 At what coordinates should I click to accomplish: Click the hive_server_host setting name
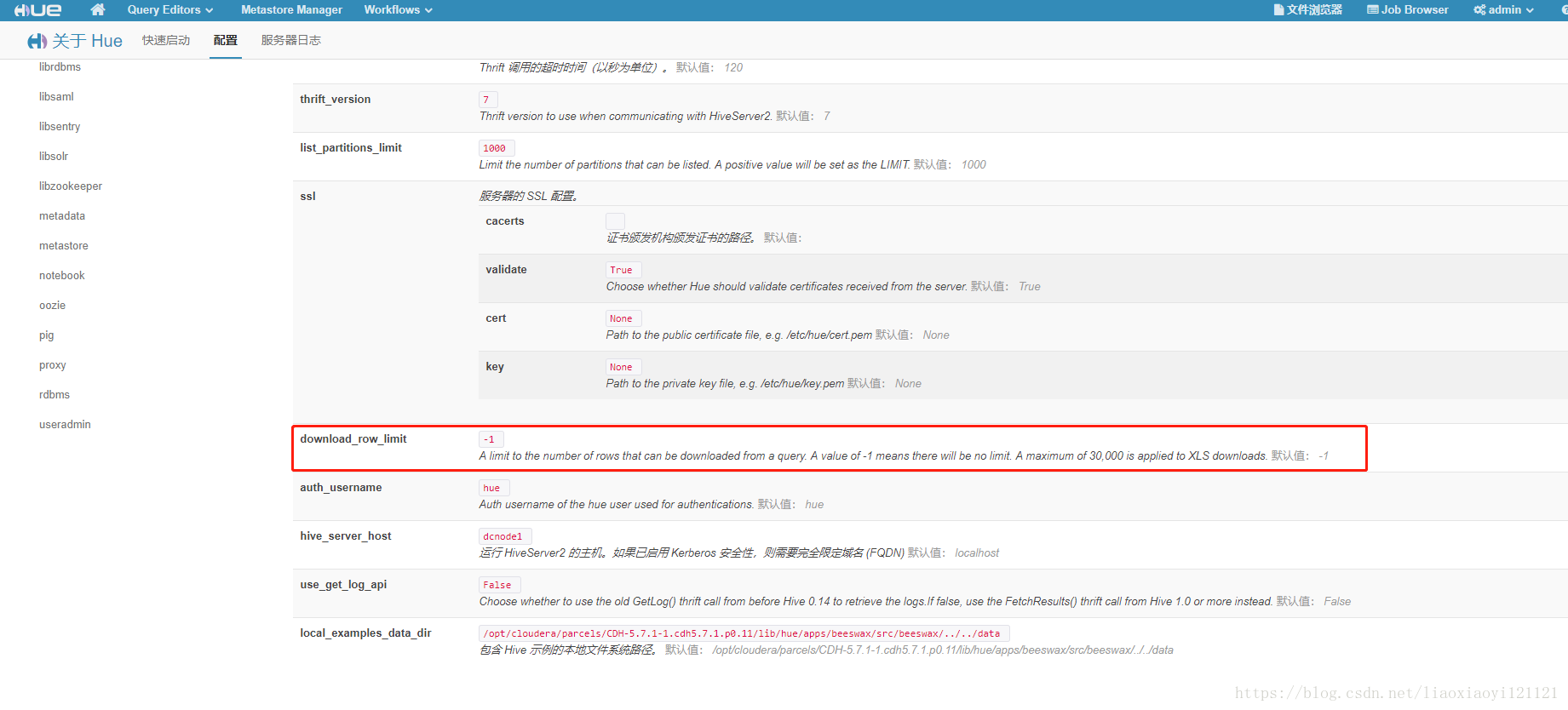(x=346, y=535)
